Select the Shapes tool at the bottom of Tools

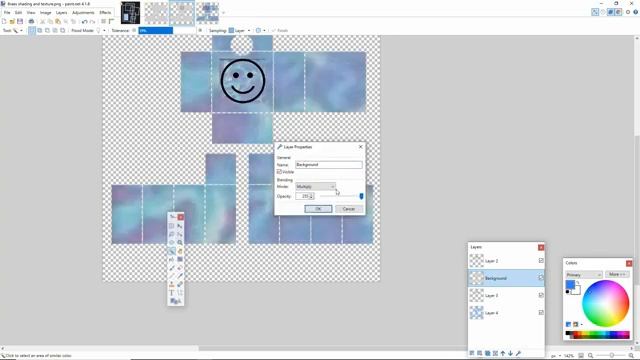pos(176,301)
